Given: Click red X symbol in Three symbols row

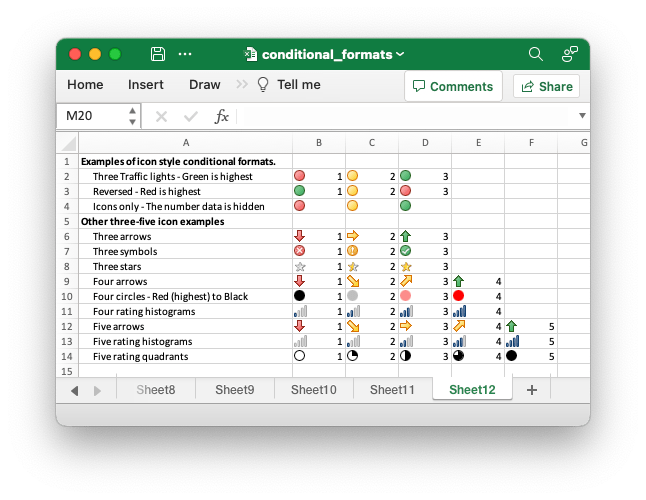Looking at the screenshot, I should point(300,250).
